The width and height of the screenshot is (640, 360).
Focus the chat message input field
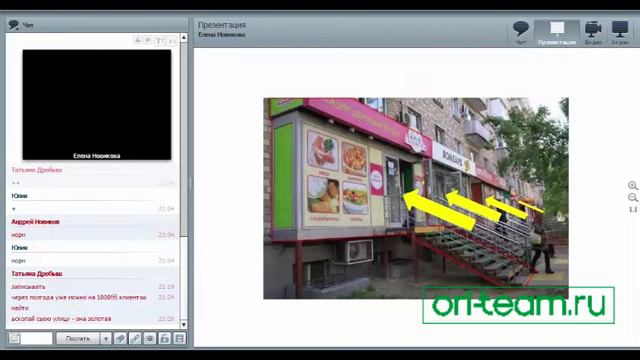(x=37, y=338)
